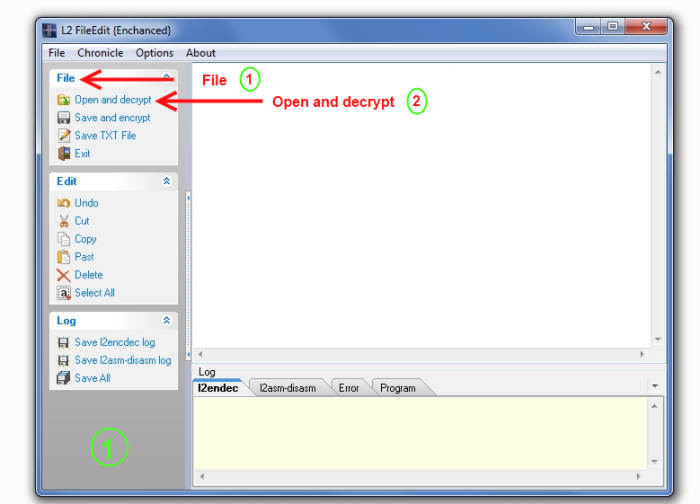The height and width of the screenshot is (504, 700).
Task: Click the log area scrollbar down arrow
Action: tap(654, 462)
